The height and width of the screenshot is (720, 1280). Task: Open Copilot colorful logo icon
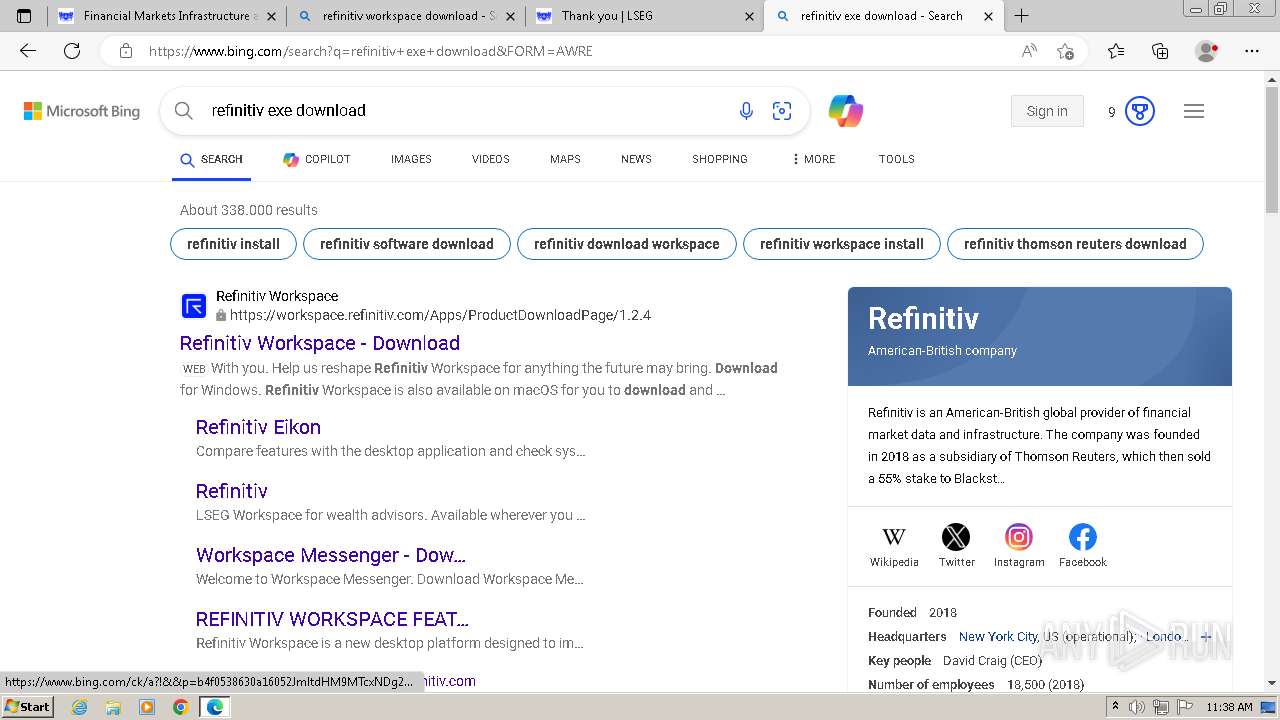coord(846,111)
